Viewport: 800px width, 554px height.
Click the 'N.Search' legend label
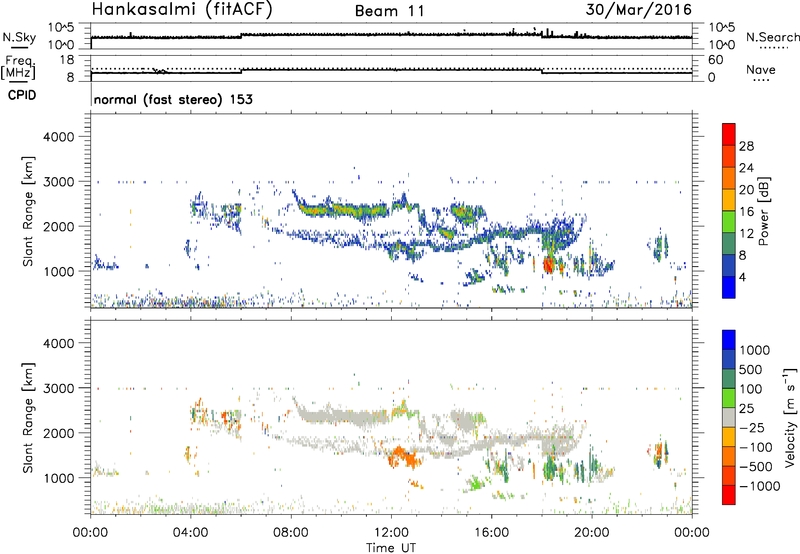pos(772,37)
